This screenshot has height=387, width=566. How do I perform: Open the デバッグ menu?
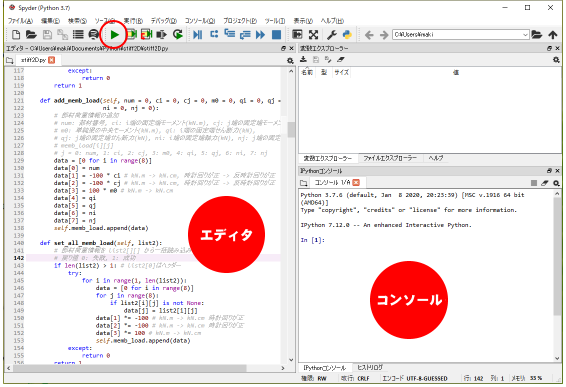[x=164, y=21]
